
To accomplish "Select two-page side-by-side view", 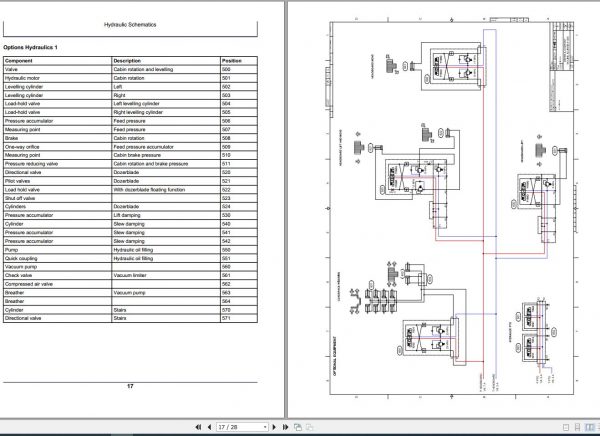I will tap(590, 427).
